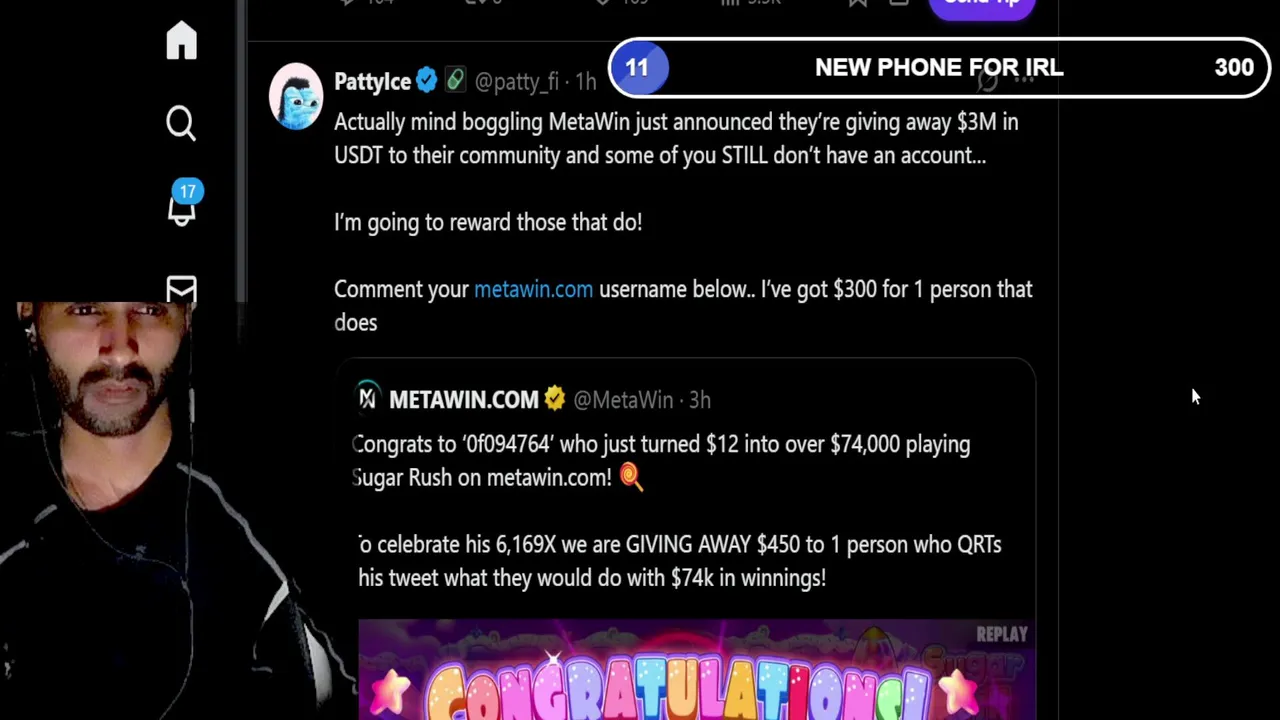Click the blue verified badge beside PattyIce

[427, 81]
